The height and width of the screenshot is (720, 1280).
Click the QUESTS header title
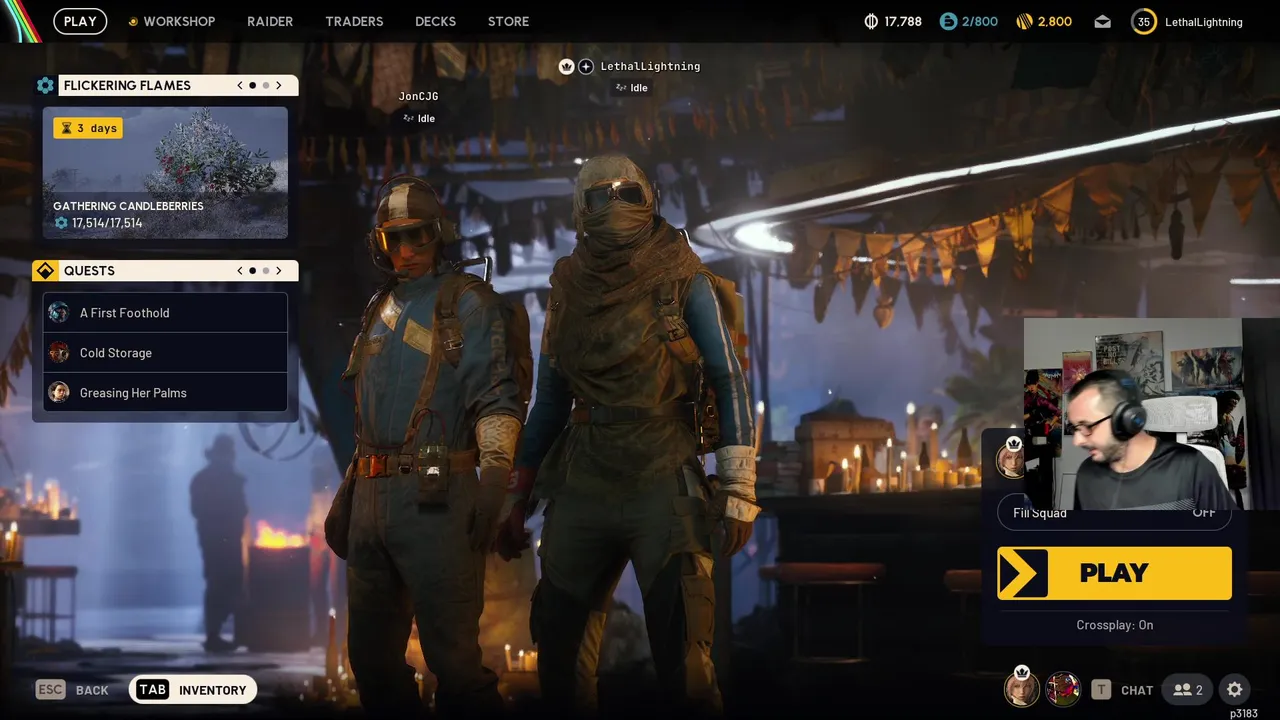coord(89,271)
